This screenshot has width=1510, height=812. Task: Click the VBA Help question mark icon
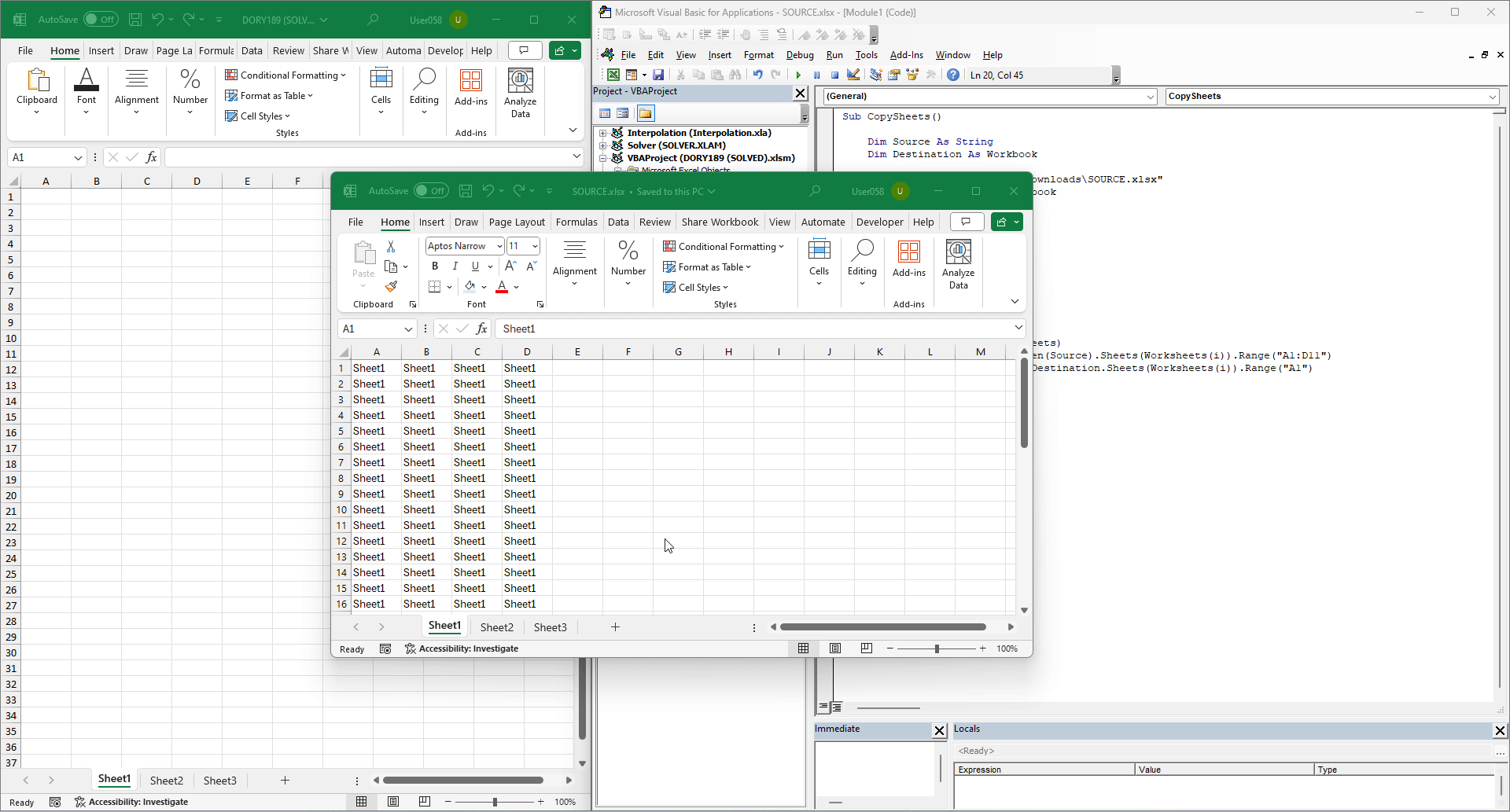coord(953,75)
